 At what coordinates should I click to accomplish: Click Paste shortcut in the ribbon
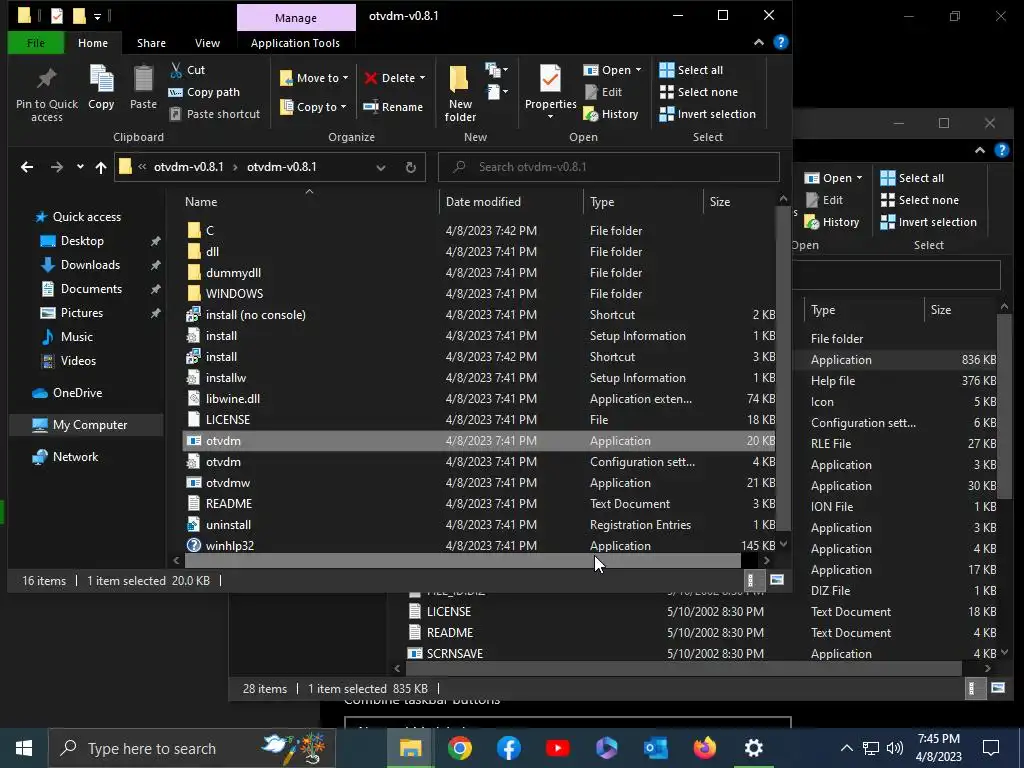(x=215, y=114)
